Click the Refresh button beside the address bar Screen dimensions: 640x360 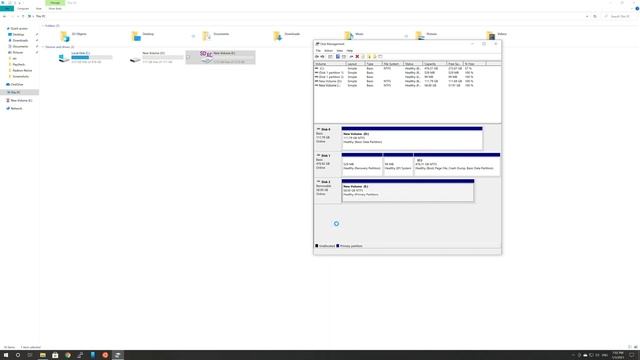(595, 16)
